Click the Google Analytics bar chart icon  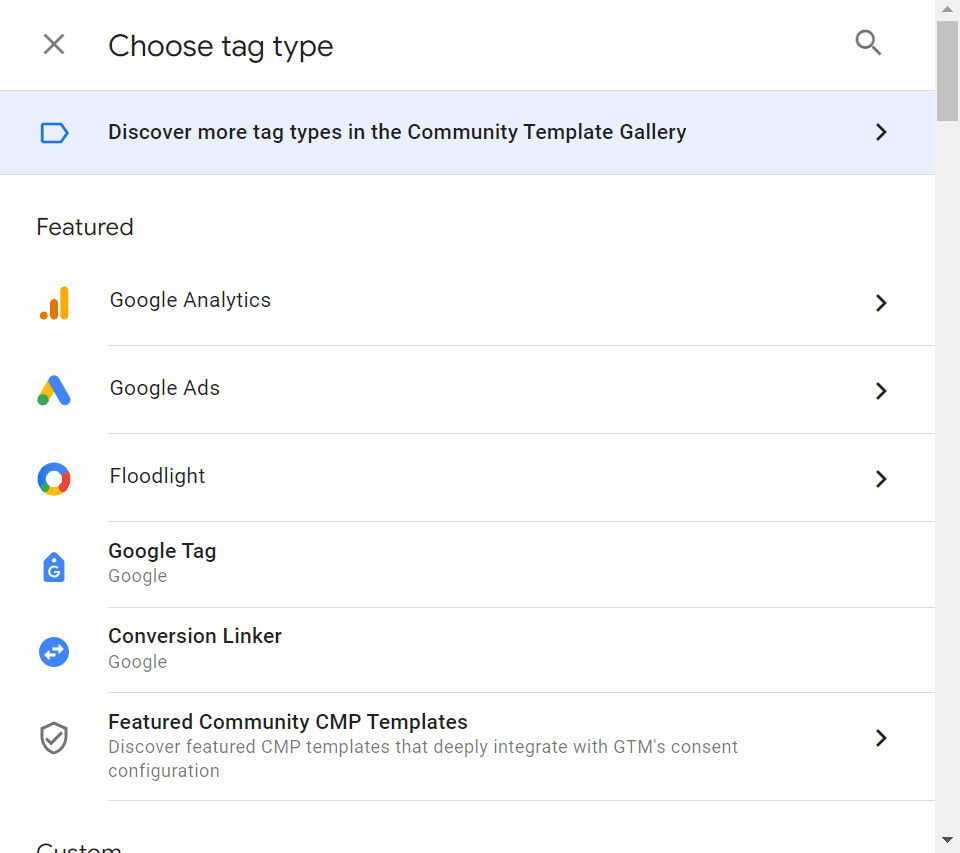pyautogui.click(x=54, y=303)
